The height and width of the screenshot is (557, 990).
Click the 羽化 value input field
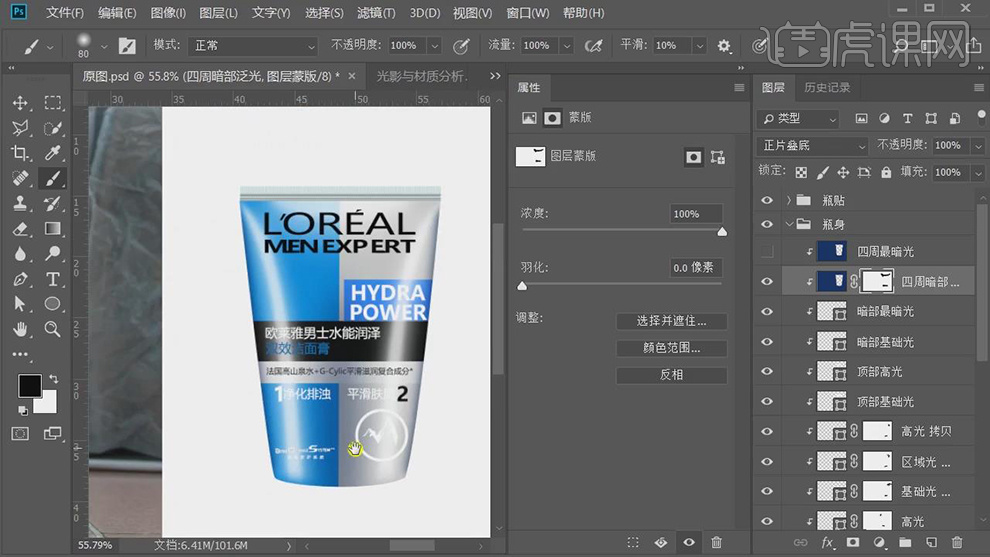coord(695,268)
